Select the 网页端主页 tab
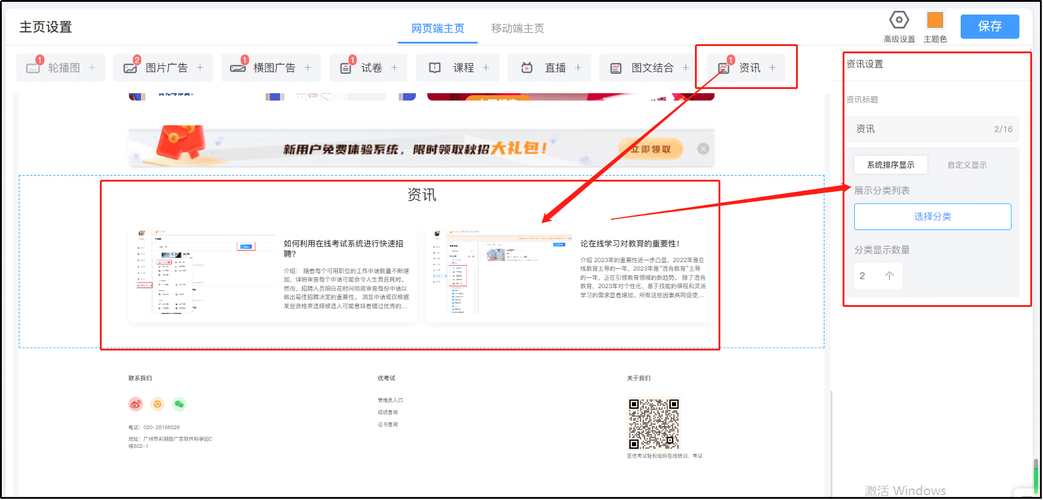1043x500 pixels. (438, 28)
